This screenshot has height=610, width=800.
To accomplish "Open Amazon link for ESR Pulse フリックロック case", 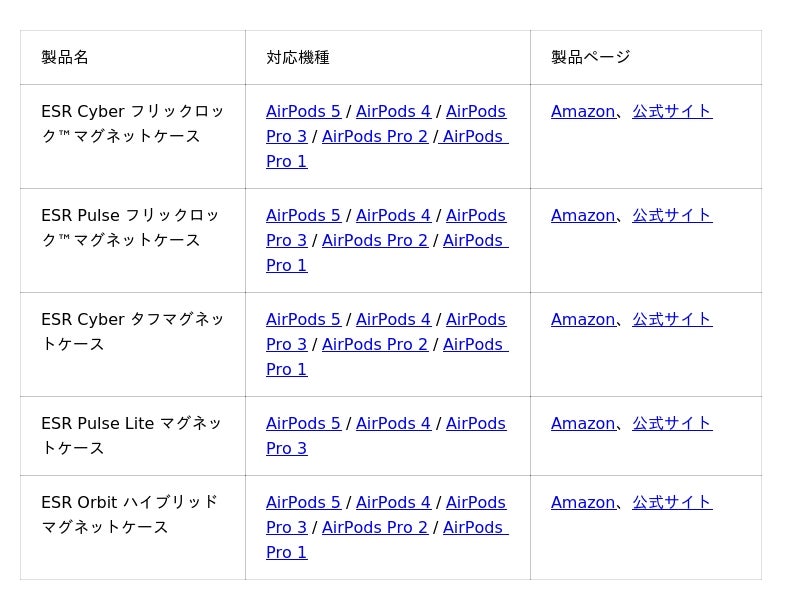I will 583,215.
